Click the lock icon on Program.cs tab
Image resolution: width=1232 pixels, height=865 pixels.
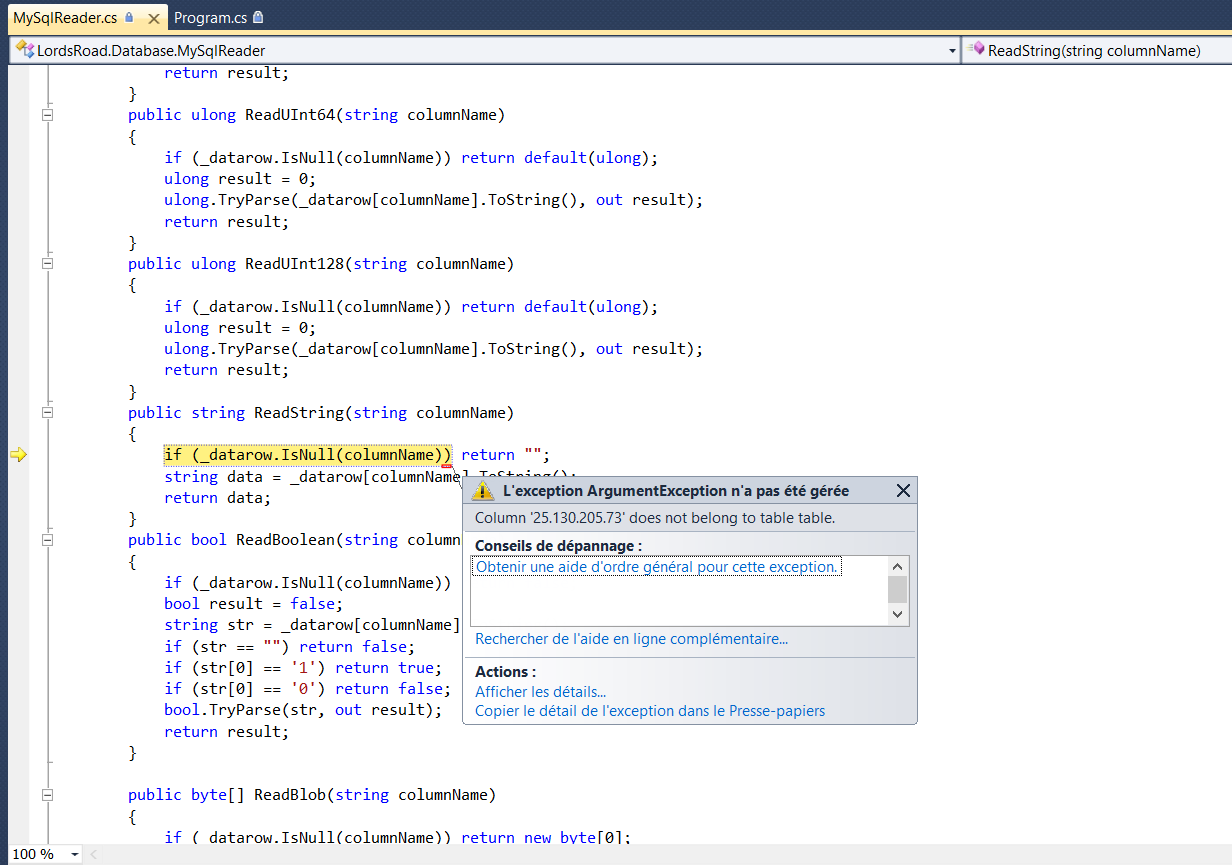[258, 18]
